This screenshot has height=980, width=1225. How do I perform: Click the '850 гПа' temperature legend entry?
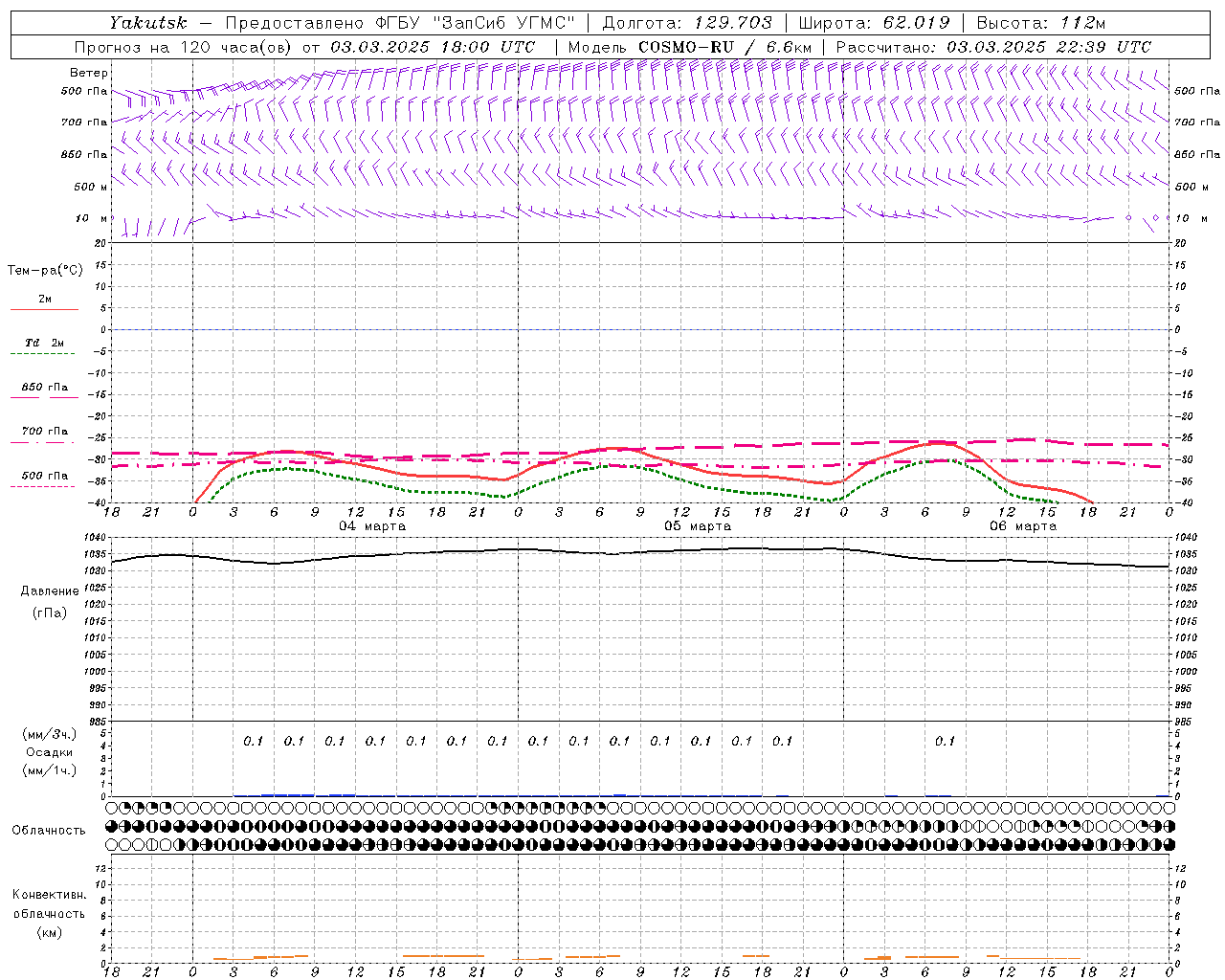point(45,388)
